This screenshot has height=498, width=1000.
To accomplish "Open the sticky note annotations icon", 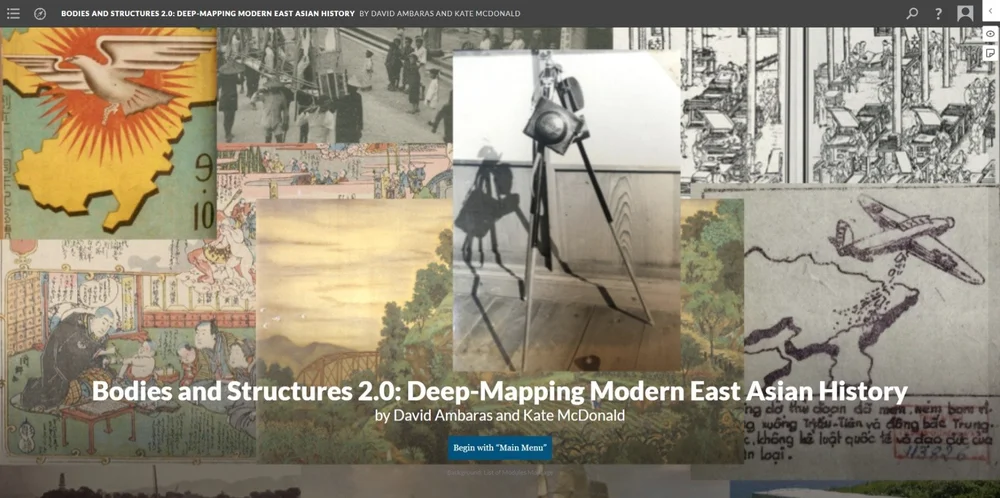I will [x=990, y=52].
